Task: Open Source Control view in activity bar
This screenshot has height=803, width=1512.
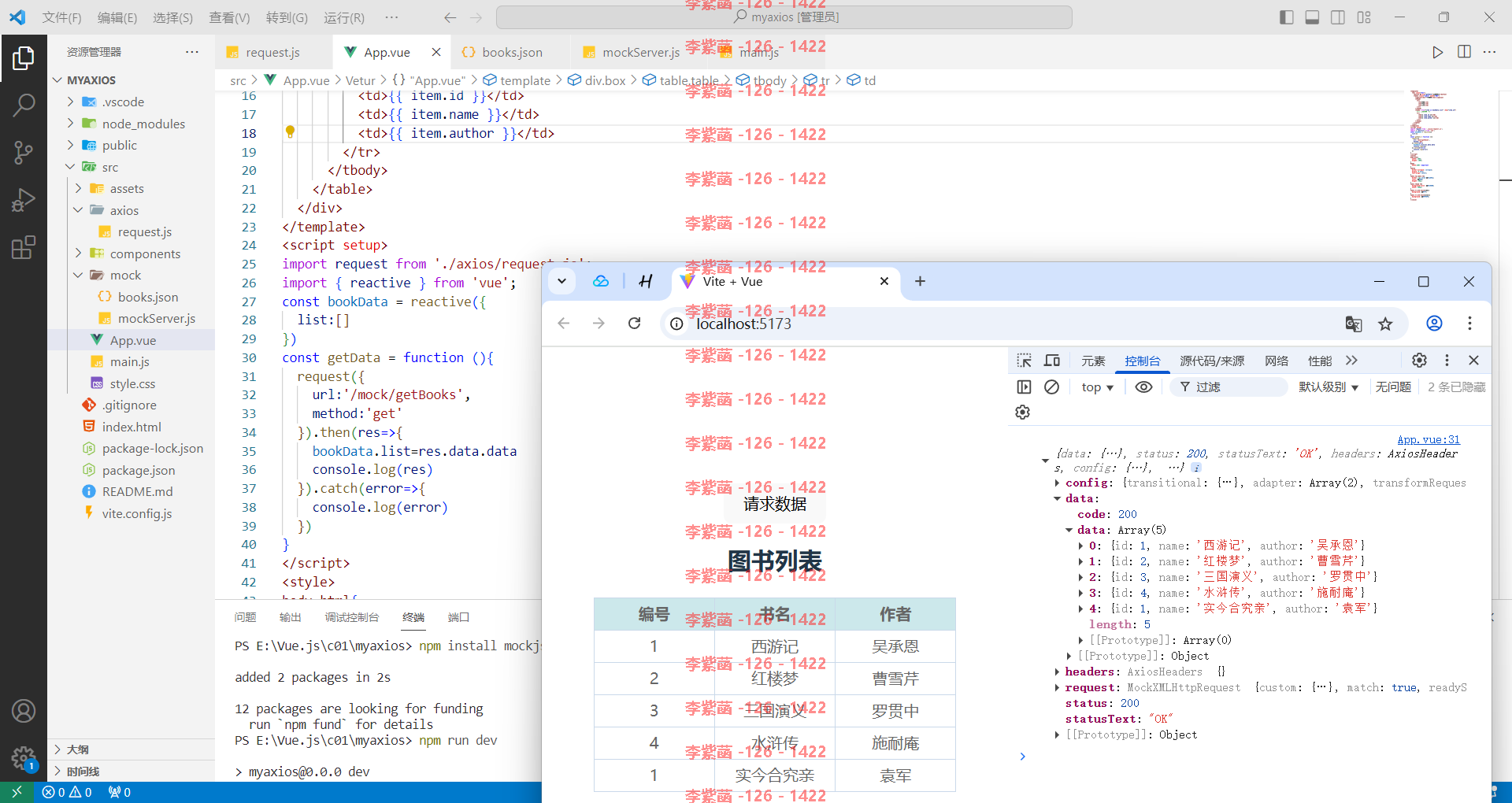Action: 24,152
